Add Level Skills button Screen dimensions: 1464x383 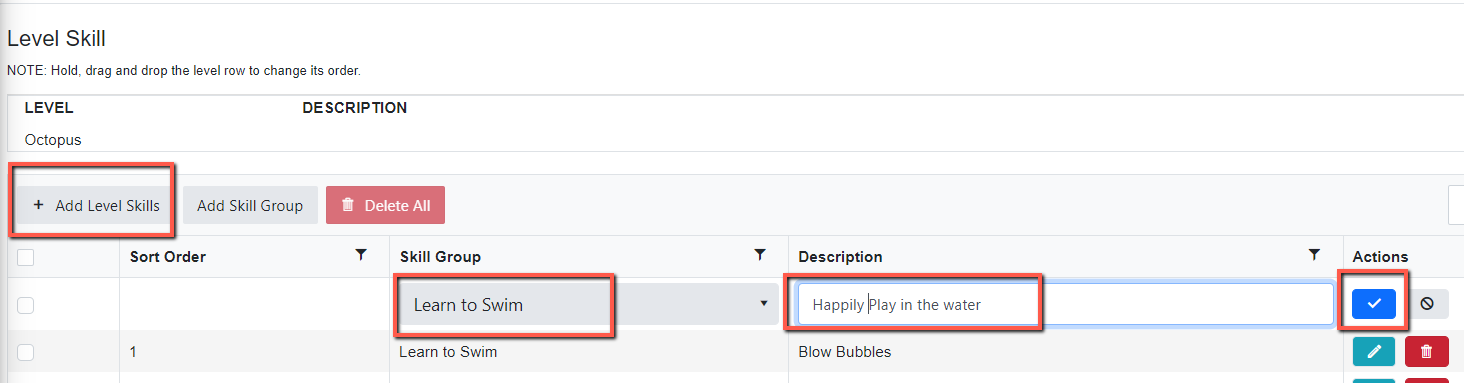(95, 205)
